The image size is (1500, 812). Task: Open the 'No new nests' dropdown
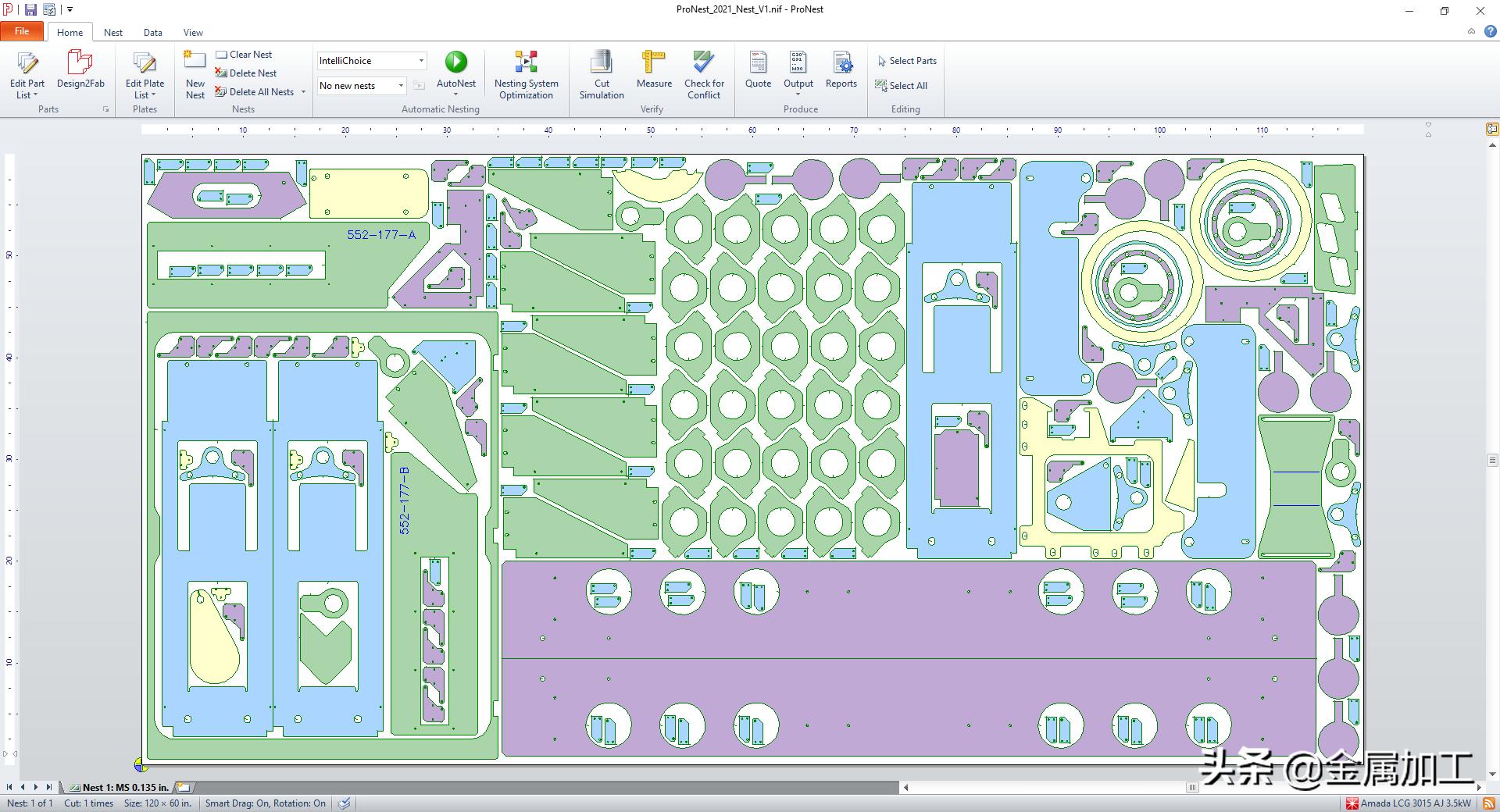401,86
